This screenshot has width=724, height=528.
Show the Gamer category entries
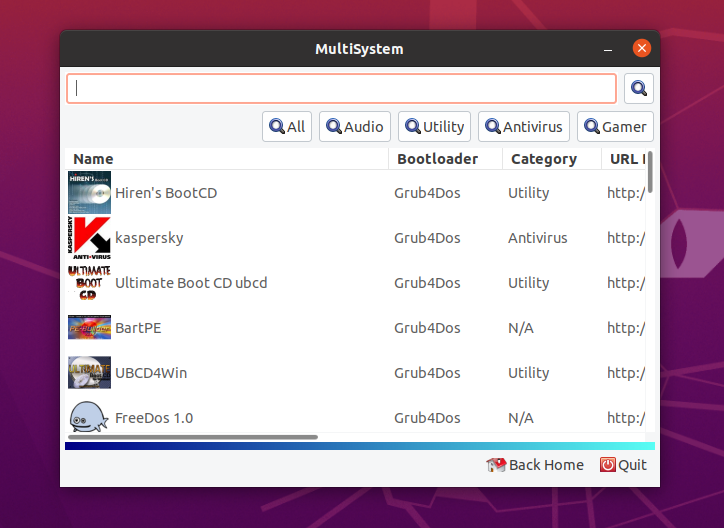pyautogui.click(x=615, y=127)
